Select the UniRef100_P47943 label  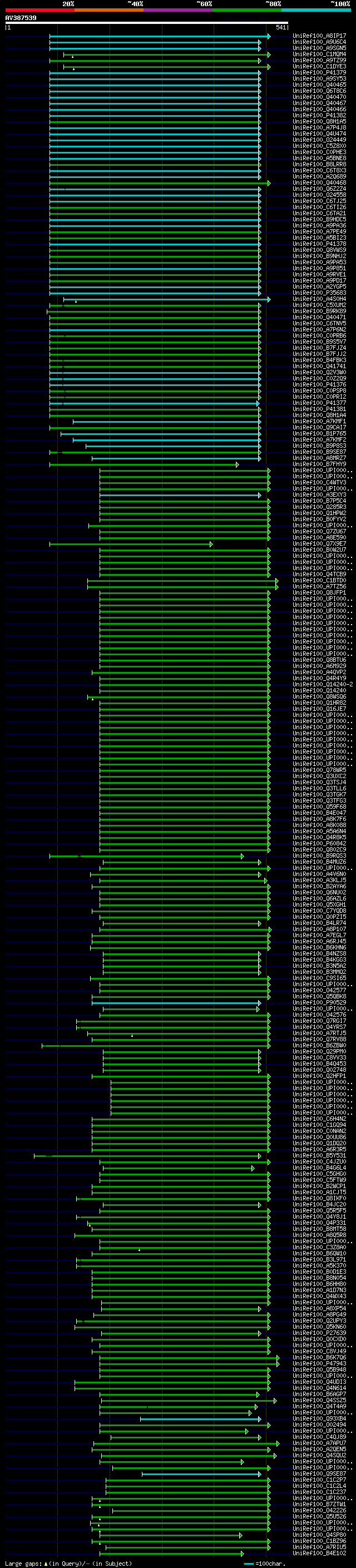point(319,1363)
